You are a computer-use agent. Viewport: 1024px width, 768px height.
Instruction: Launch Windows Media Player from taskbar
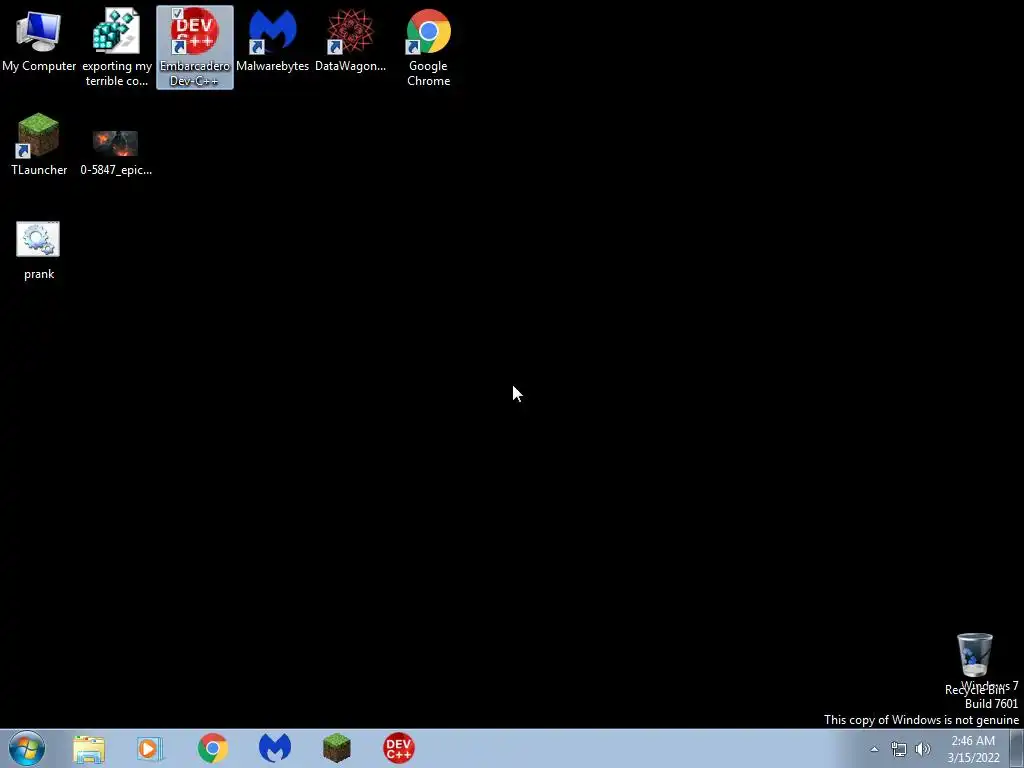(x=150, y=749)
